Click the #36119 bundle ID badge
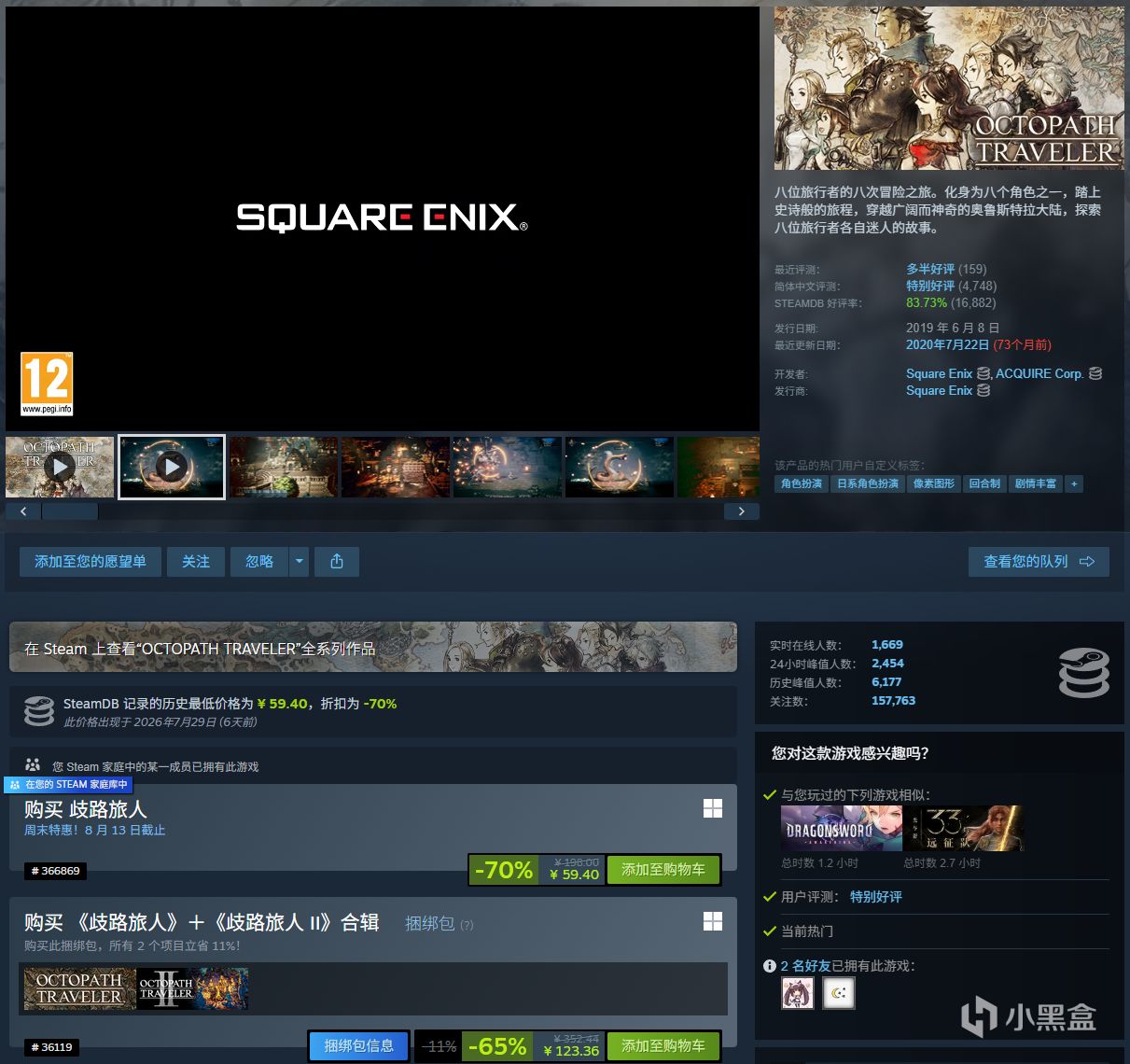The height and width of the screenshot is (1064, 1130). tap(52, 1047)
